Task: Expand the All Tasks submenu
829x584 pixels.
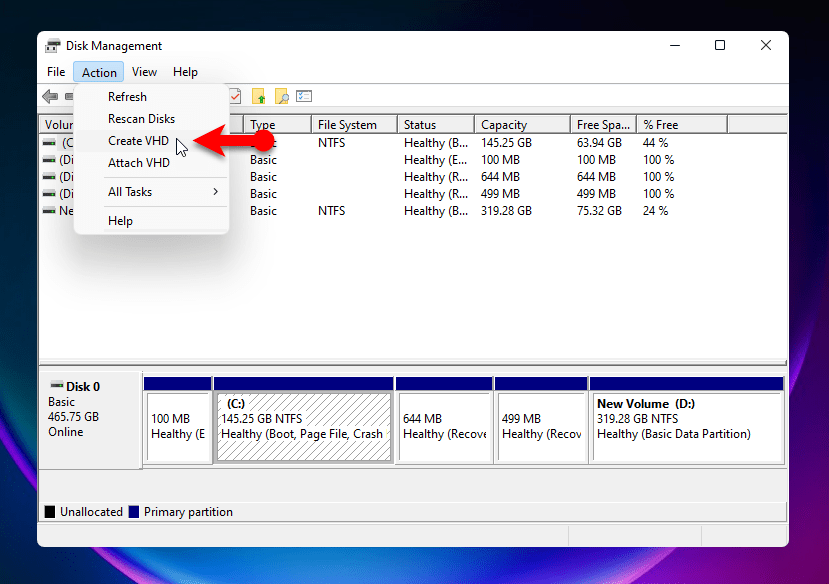Action: (x=129, y=191)
